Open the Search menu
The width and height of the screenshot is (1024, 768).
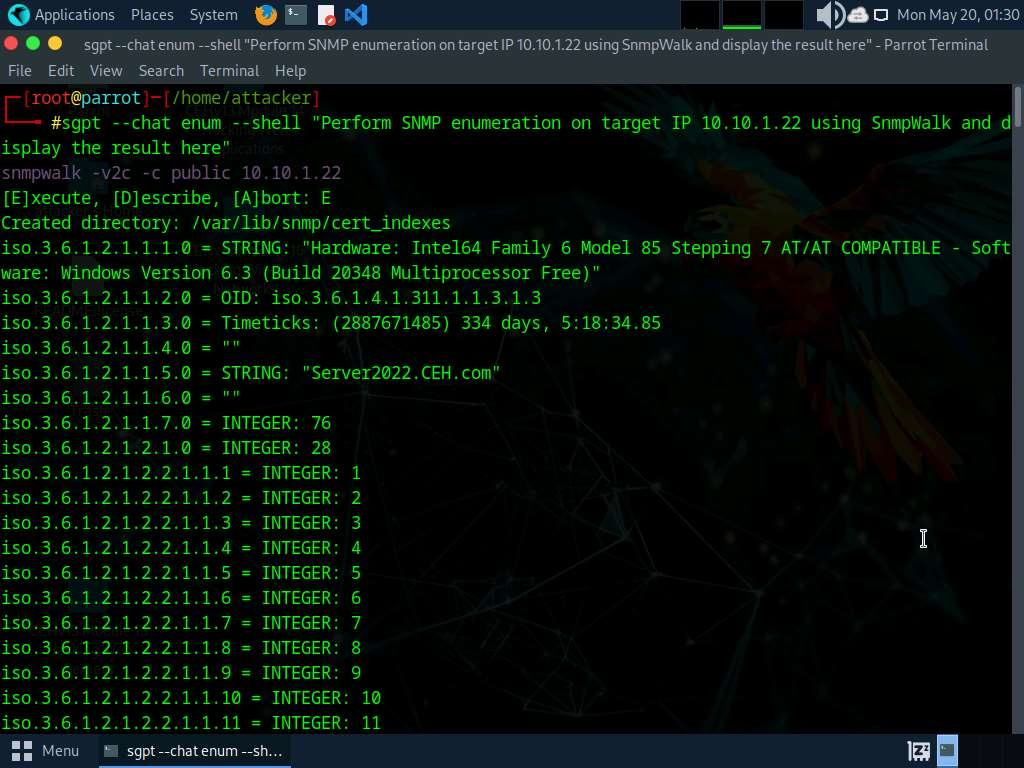coord(161,71)
